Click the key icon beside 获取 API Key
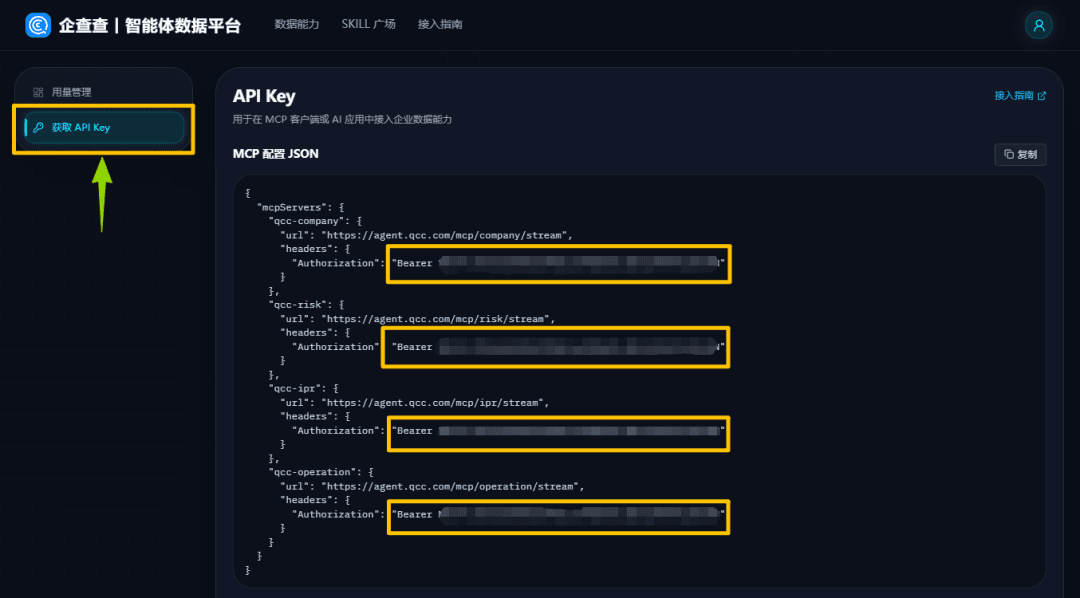Viewport: 1080px width, 598px height. (x=39, y=127)
